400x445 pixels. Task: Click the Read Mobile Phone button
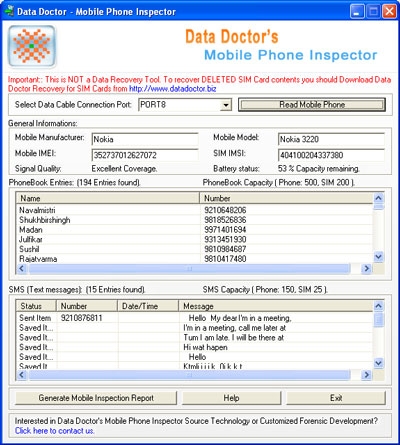(312, 105)
